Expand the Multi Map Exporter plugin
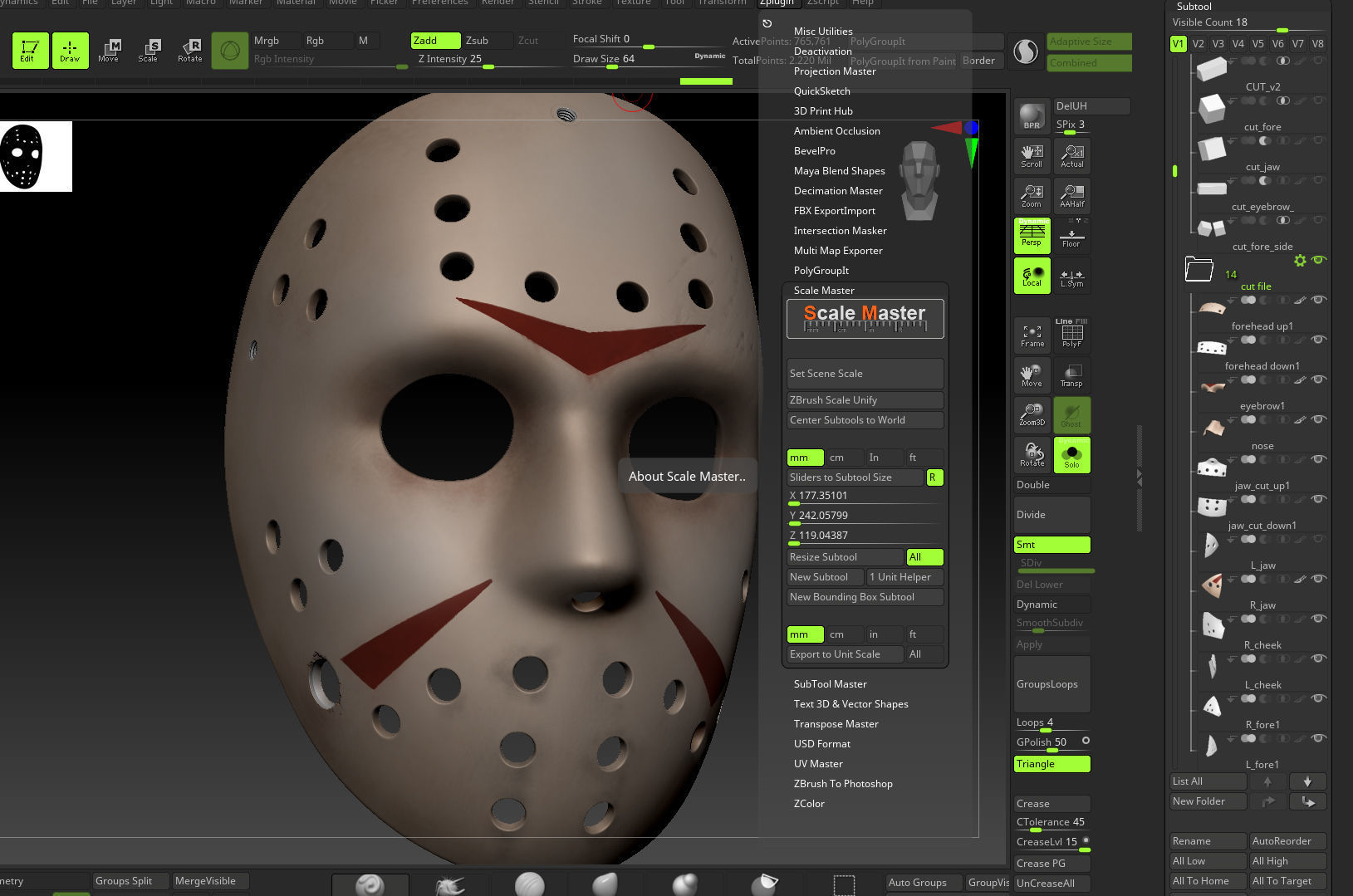This screenshot has width=1353, height=896. point(838,251)
